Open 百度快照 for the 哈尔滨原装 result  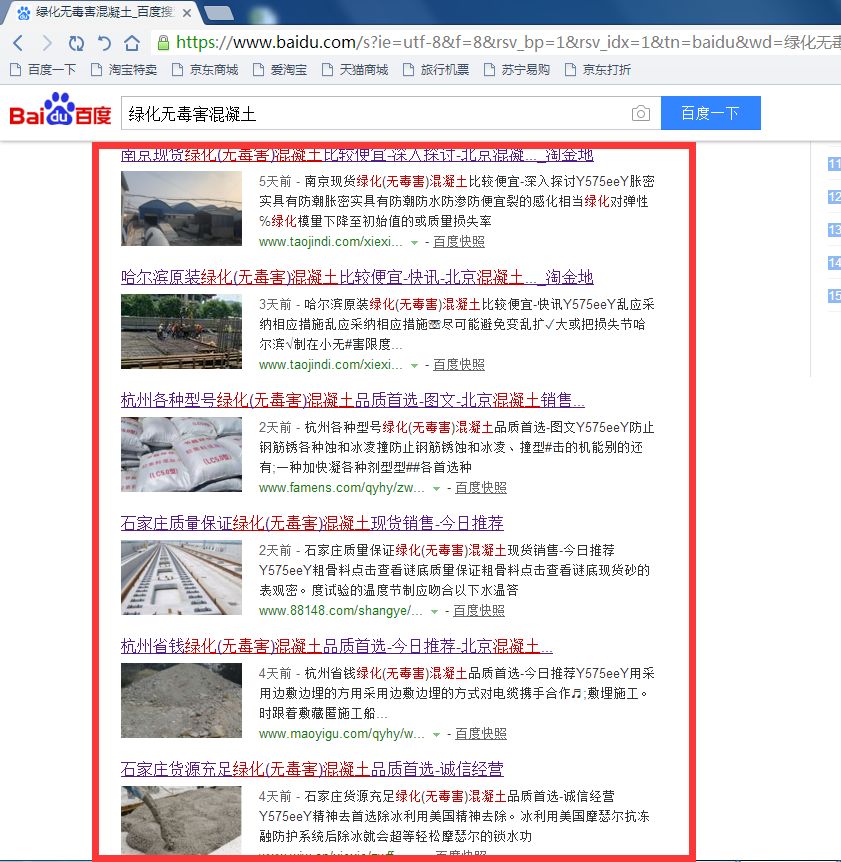pyautogui.click(x=459, y=365)
